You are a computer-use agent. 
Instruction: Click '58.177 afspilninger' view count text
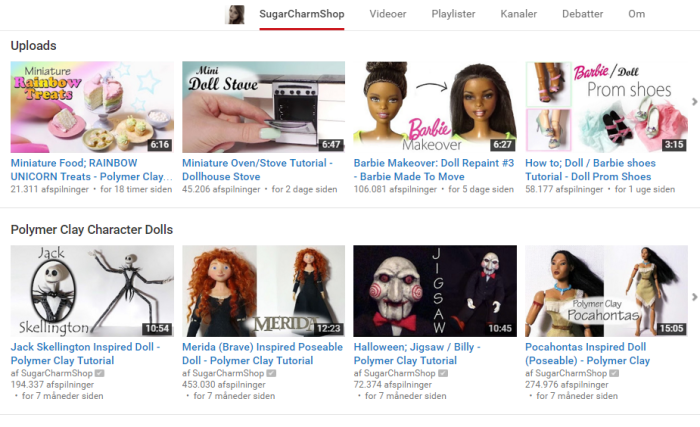click(564, 189)
